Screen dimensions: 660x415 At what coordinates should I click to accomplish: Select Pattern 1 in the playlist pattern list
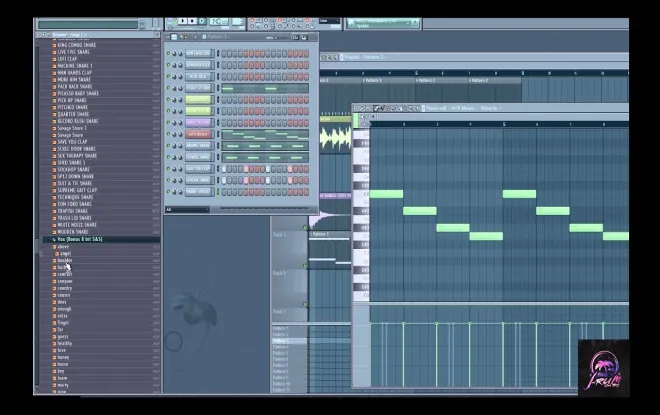pyautogui.click(x=281, y=328)
